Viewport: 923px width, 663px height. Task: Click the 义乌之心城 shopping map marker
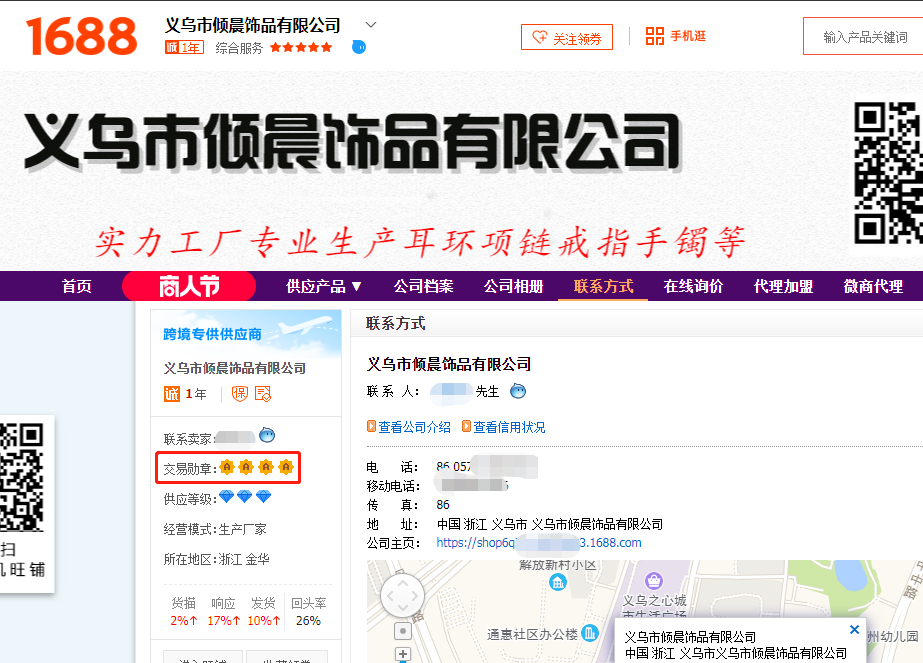coord(654,581)
